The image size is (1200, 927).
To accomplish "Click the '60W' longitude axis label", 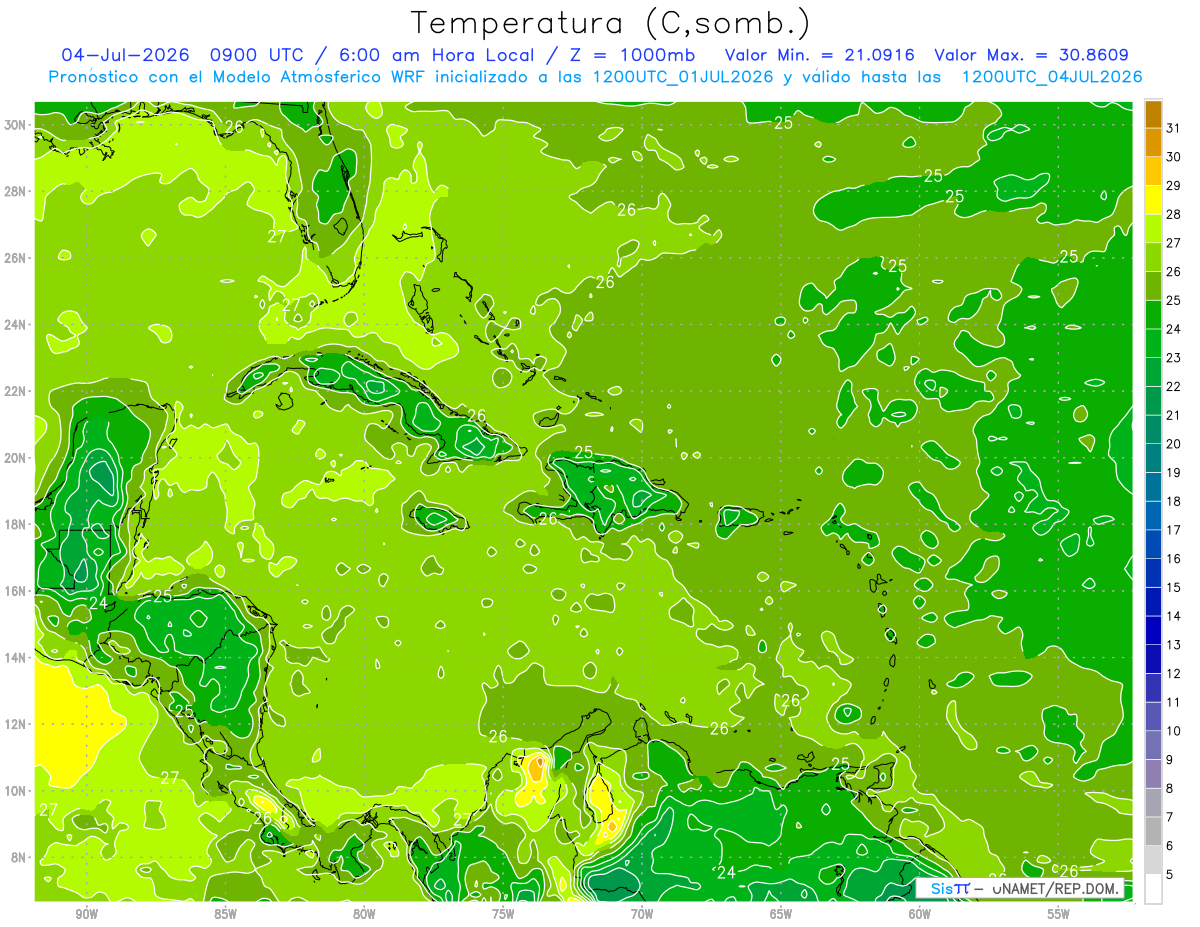I will pyautogui.click(x=920, y=914).
